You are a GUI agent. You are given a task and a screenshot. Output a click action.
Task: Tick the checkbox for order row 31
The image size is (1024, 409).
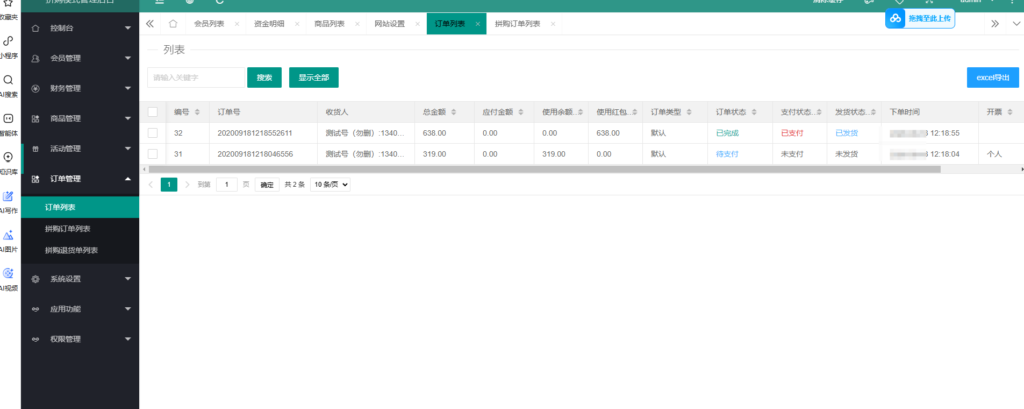[x=153, y=154]
